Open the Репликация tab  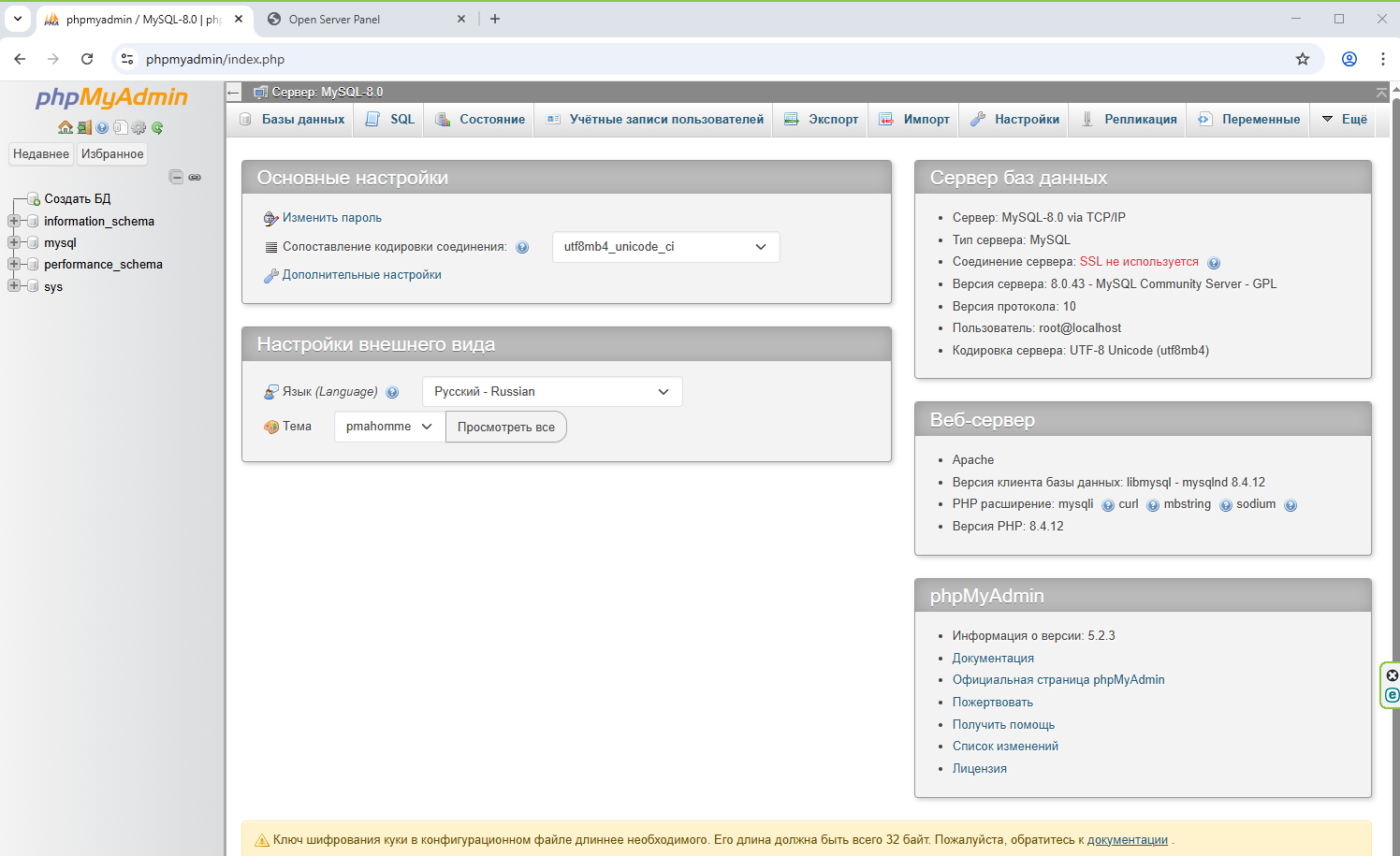1129,119
